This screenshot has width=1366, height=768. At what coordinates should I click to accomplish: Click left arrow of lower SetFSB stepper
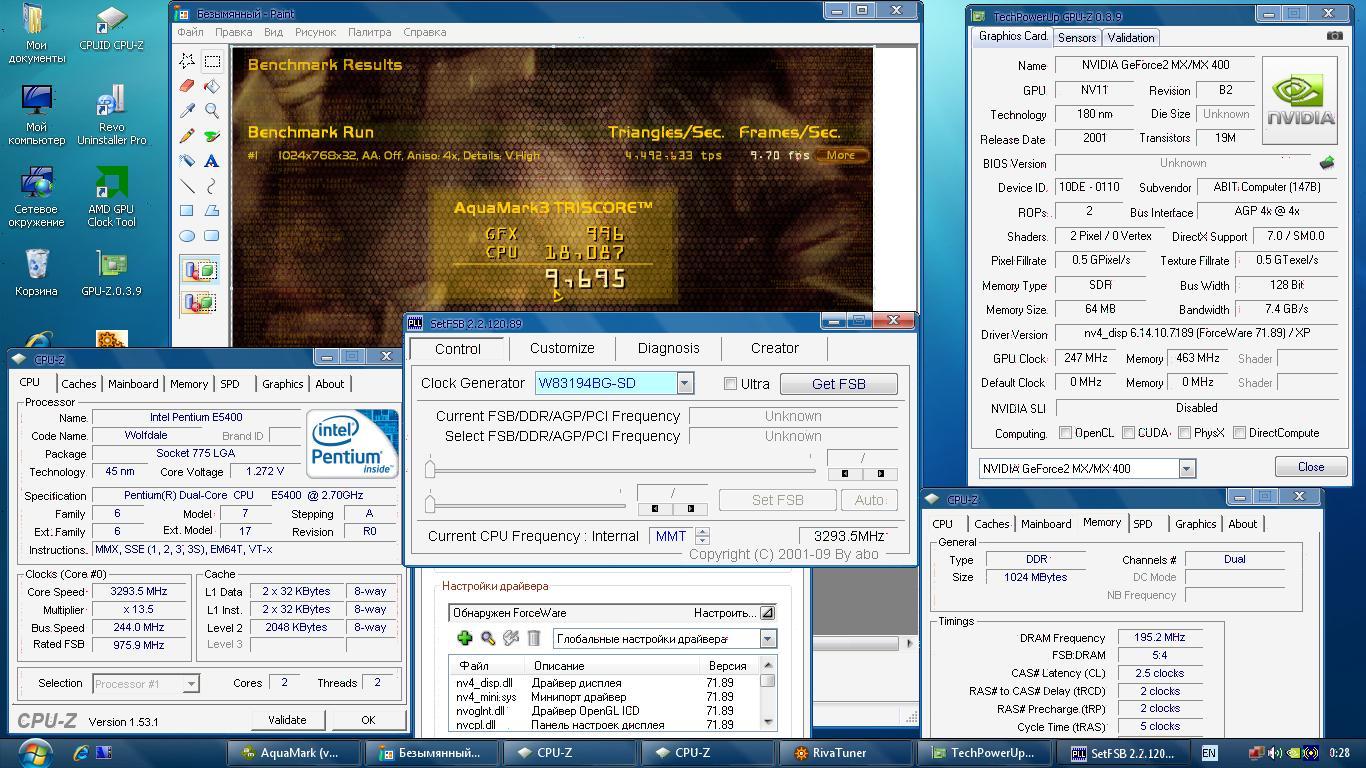655,509
